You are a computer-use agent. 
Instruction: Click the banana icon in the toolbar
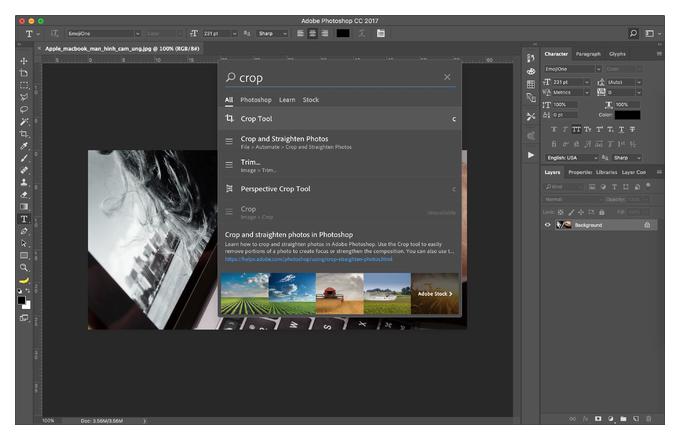coord(24,280)
